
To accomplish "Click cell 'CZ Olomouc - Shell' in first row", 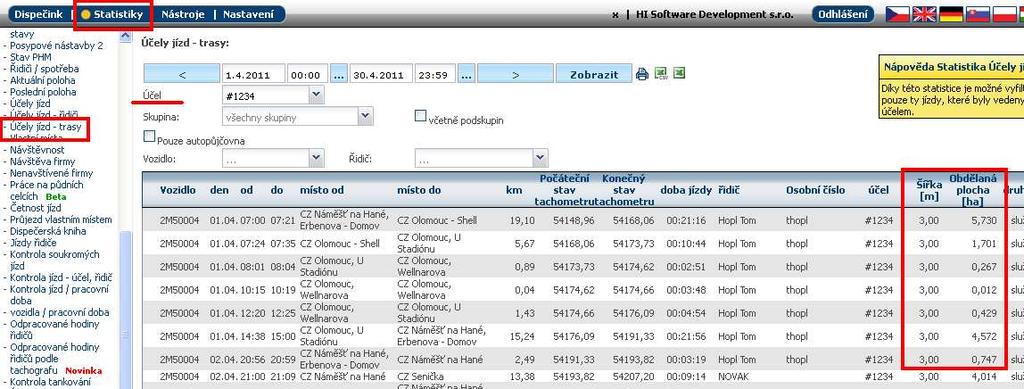I will 437,221.
